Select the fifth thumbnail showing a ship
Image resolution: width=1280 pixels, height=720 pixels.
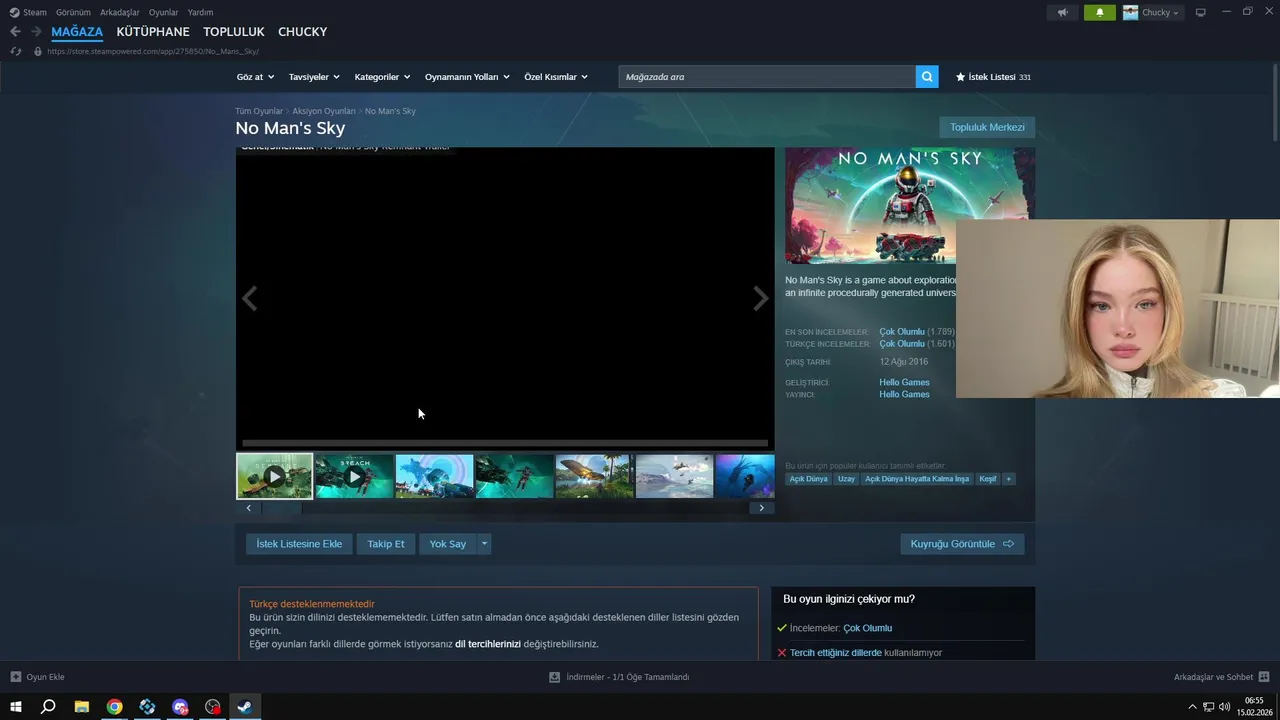point(594,476)
